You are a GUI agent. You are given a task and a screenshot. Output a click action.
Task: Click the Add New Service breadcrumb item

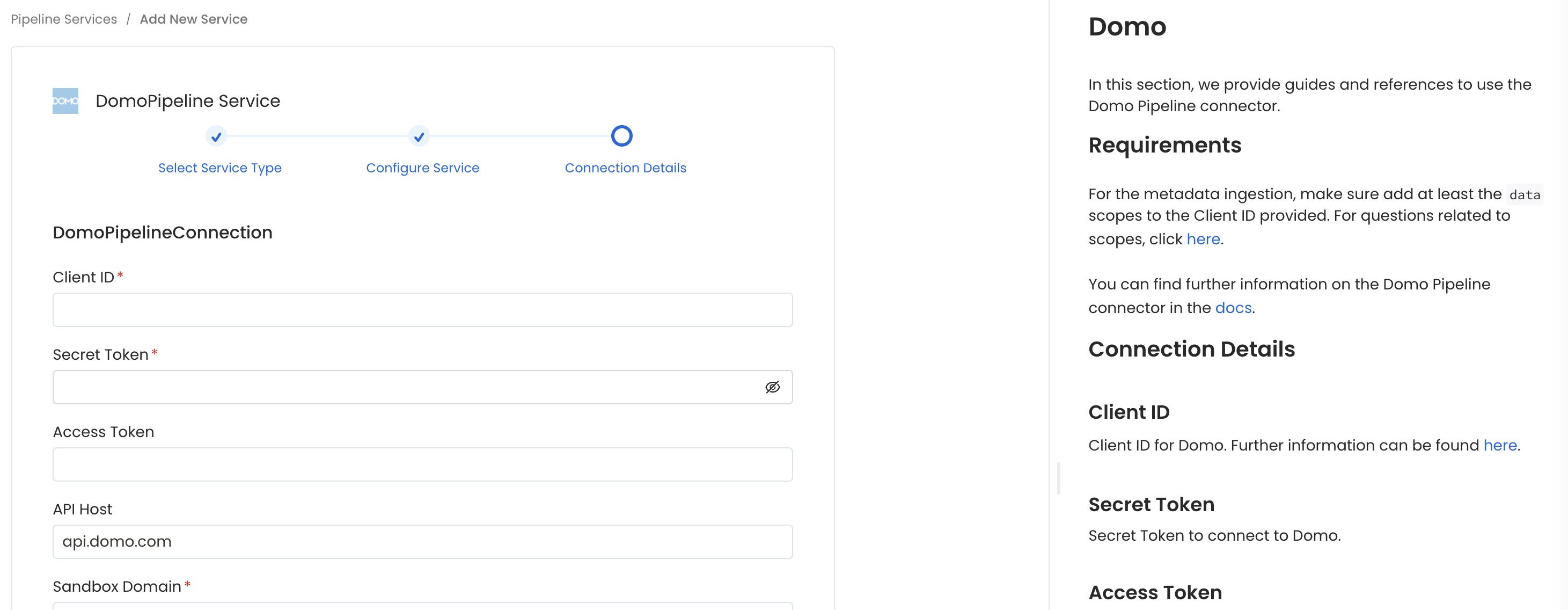tap(194, 19)
